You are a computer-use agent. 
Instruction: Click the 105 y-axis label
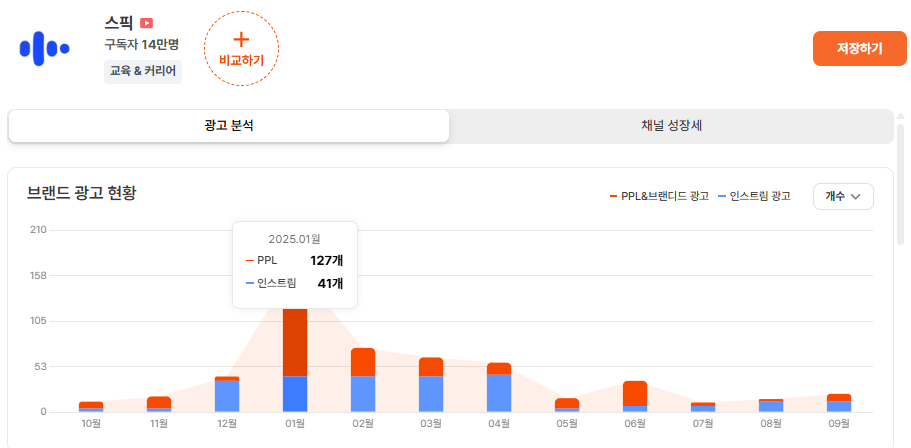coord(38,321)
